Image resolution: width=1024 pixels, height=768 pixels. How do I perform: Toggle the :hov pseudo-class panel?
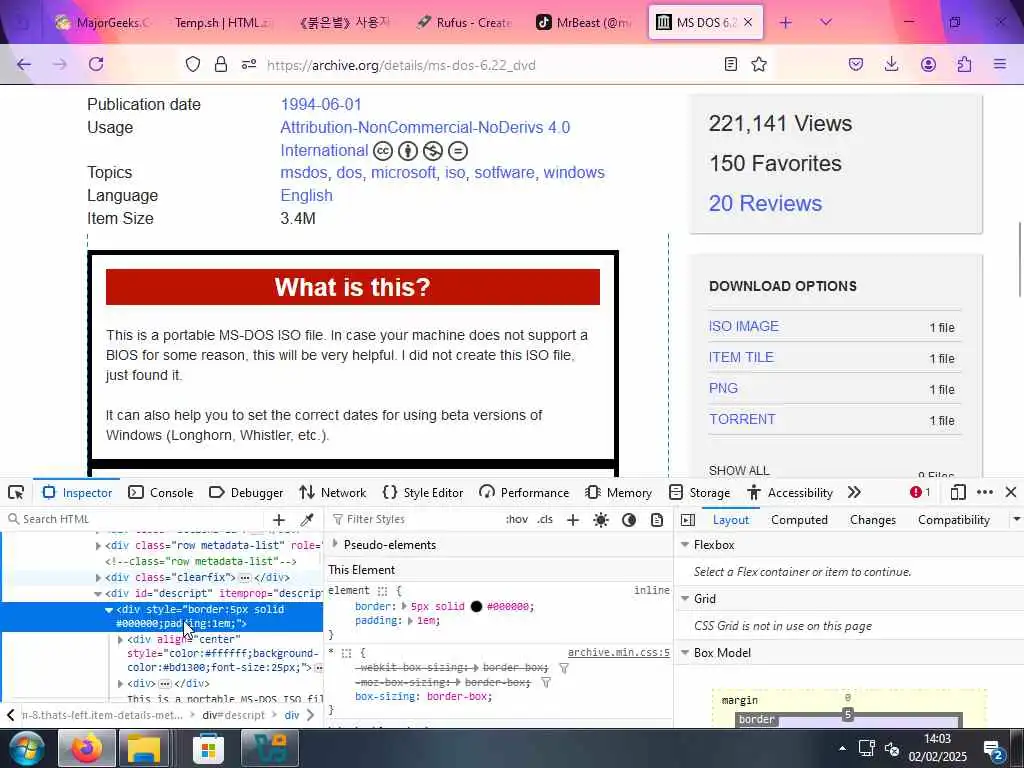coord(517,520)
